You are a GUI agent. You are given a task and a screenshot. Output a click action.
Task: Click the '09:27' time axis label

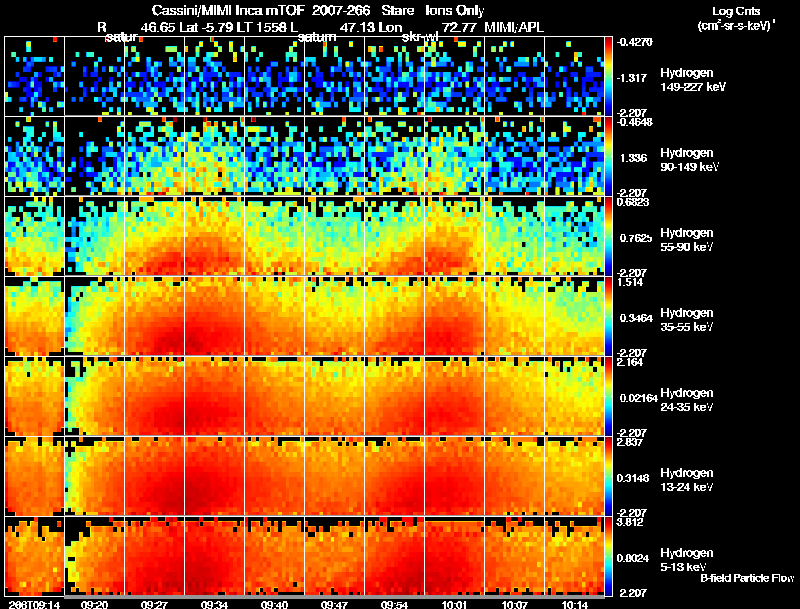click(x=154, y=605)
